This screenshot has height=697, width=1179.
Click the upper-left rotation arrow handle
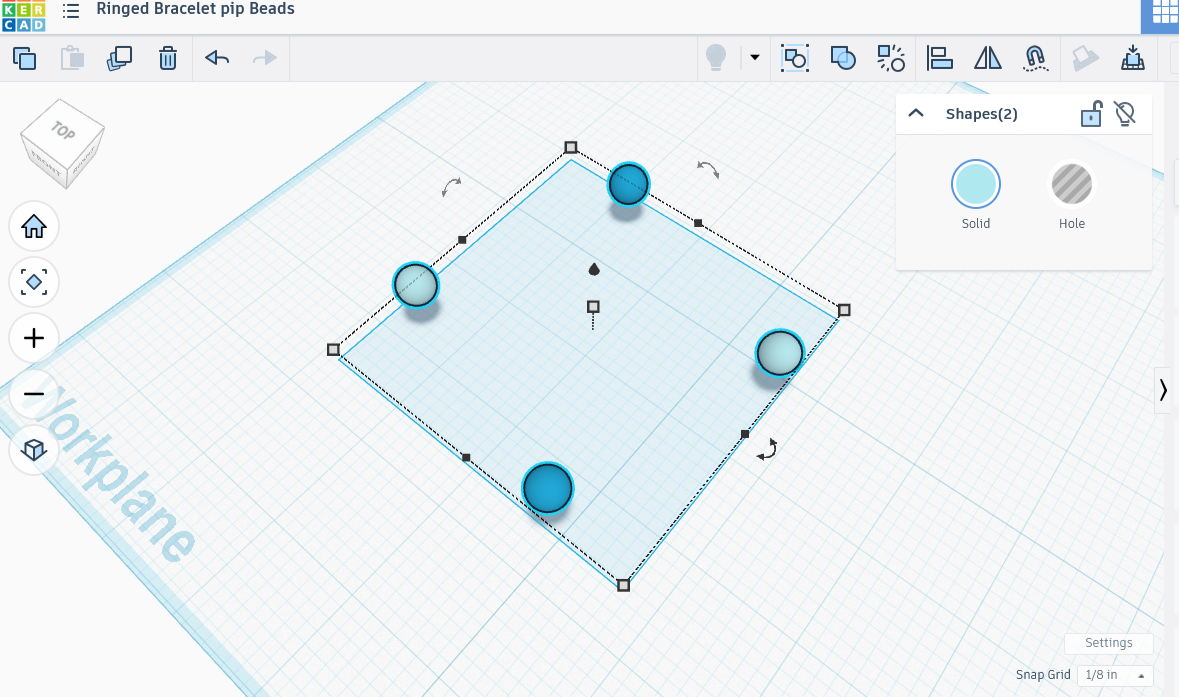451,186
